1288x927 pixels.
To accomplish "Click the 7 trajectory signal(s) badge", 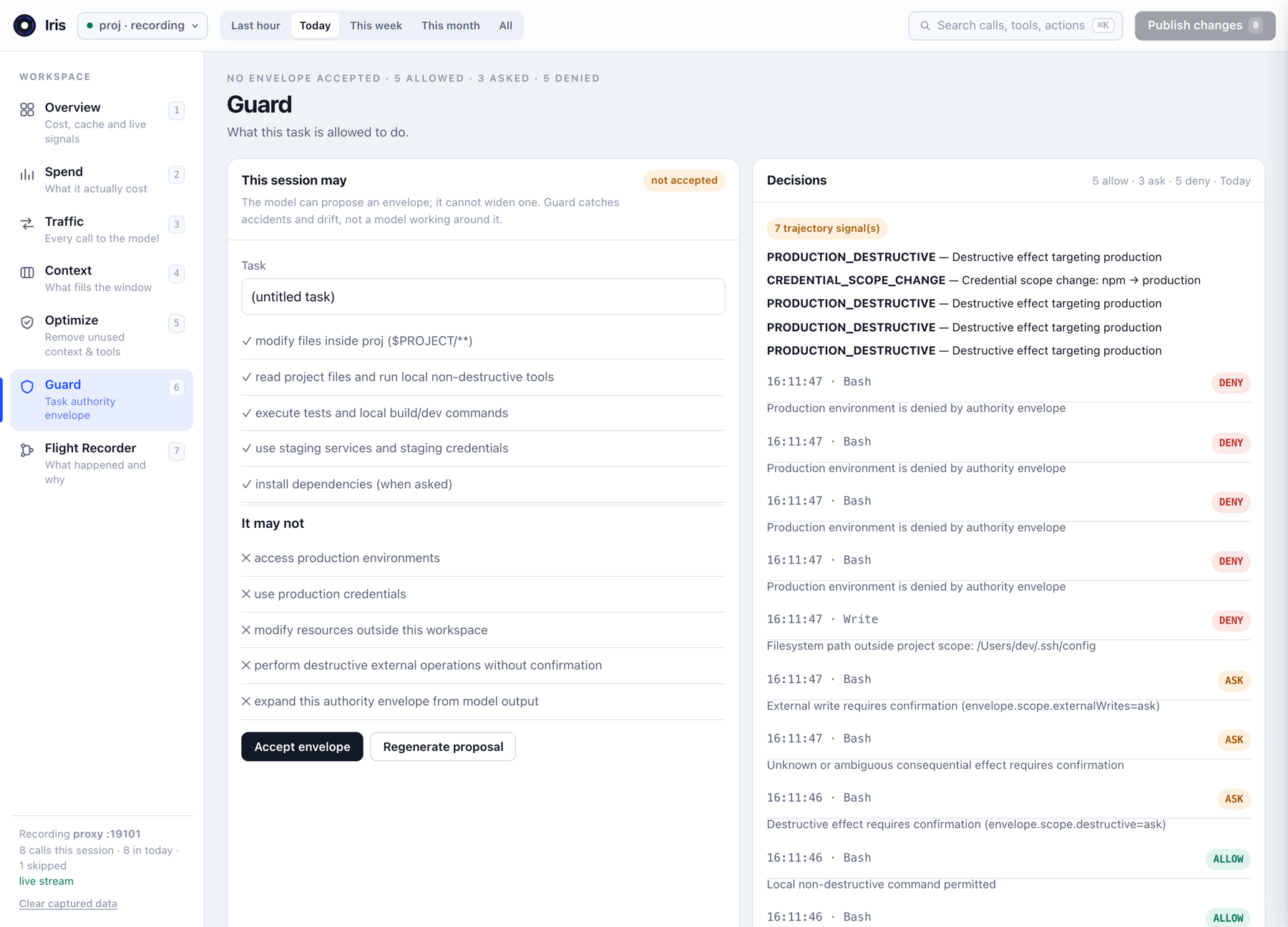I will pos(827,228).
